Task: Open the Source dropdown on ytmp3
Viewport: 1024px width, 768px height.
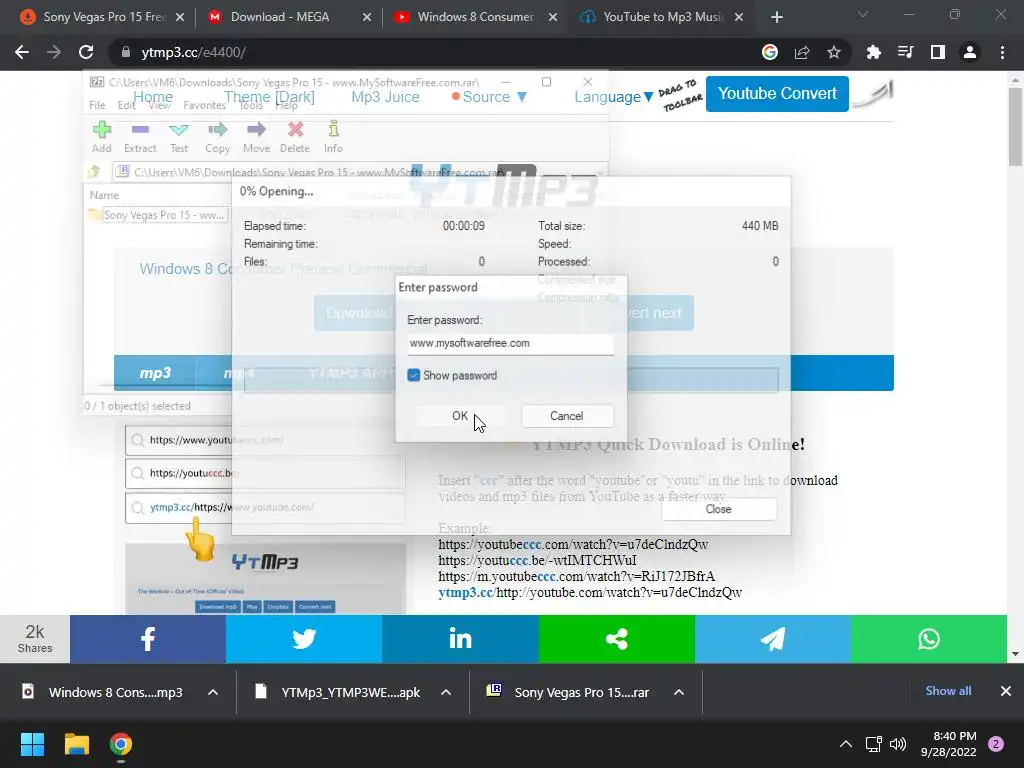Action: 489,97
